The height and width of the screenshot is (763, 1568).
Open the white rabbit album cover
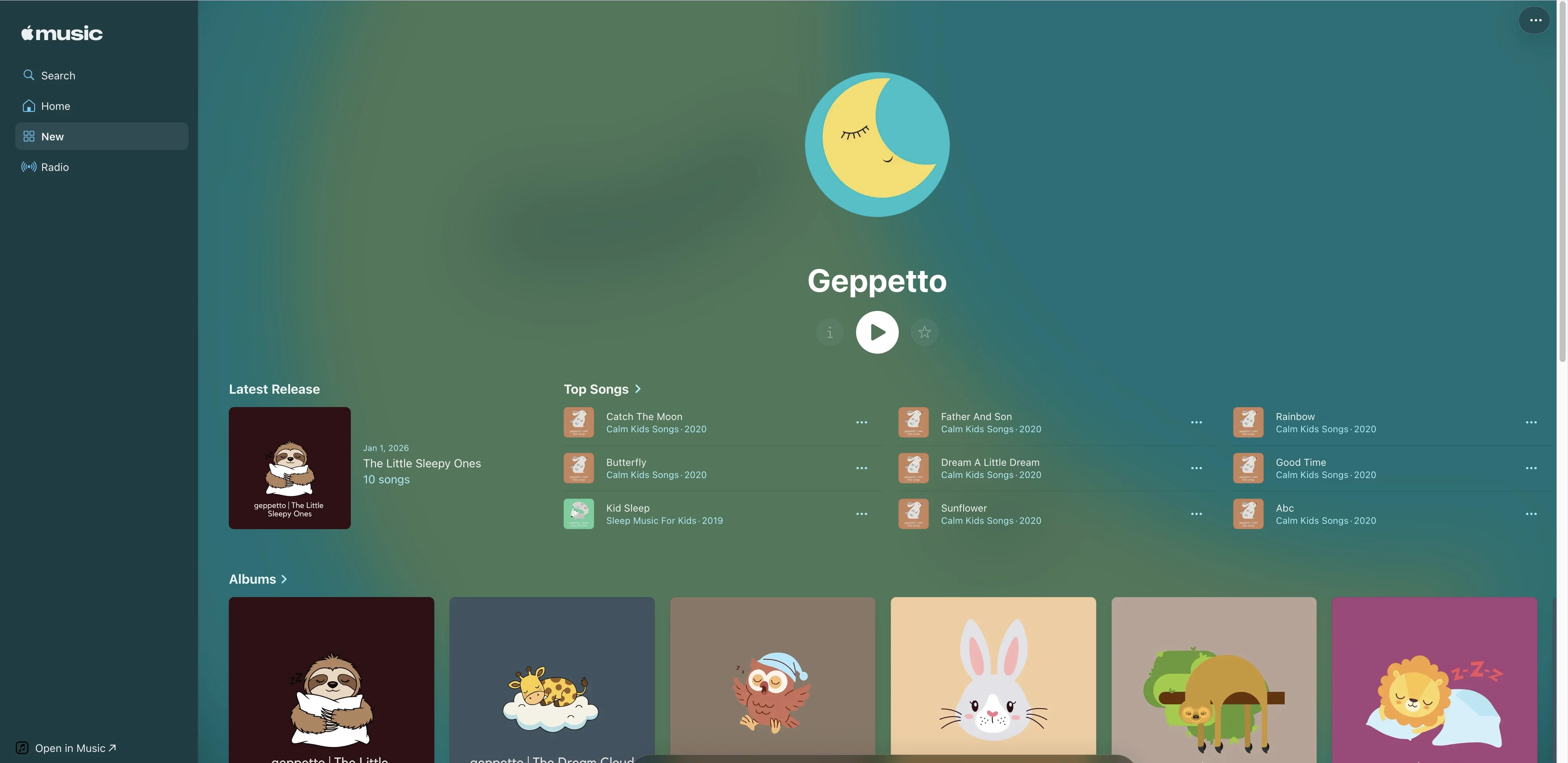tap(993, 679)
